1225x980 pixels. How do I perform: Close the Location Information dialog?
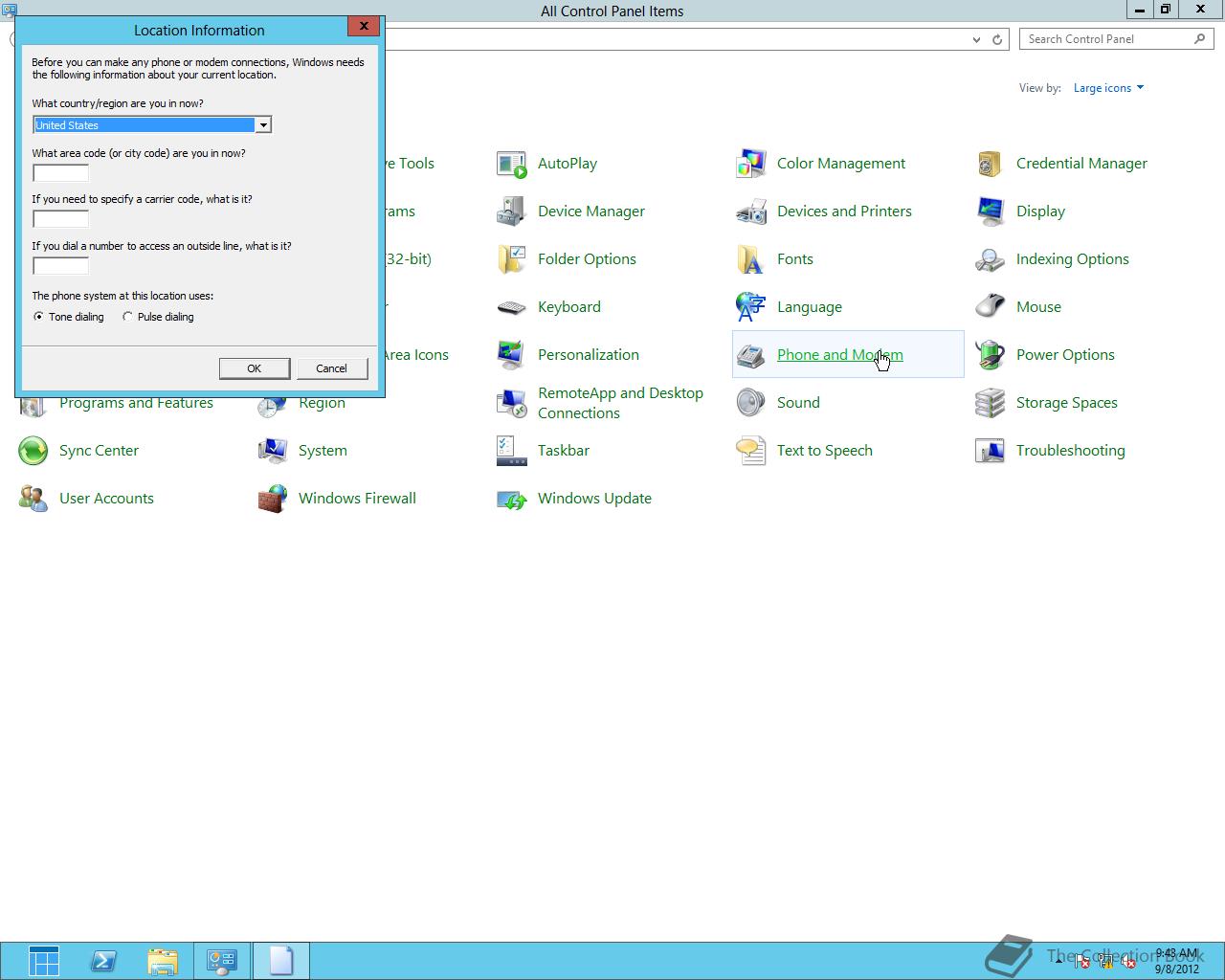point(364,27)
